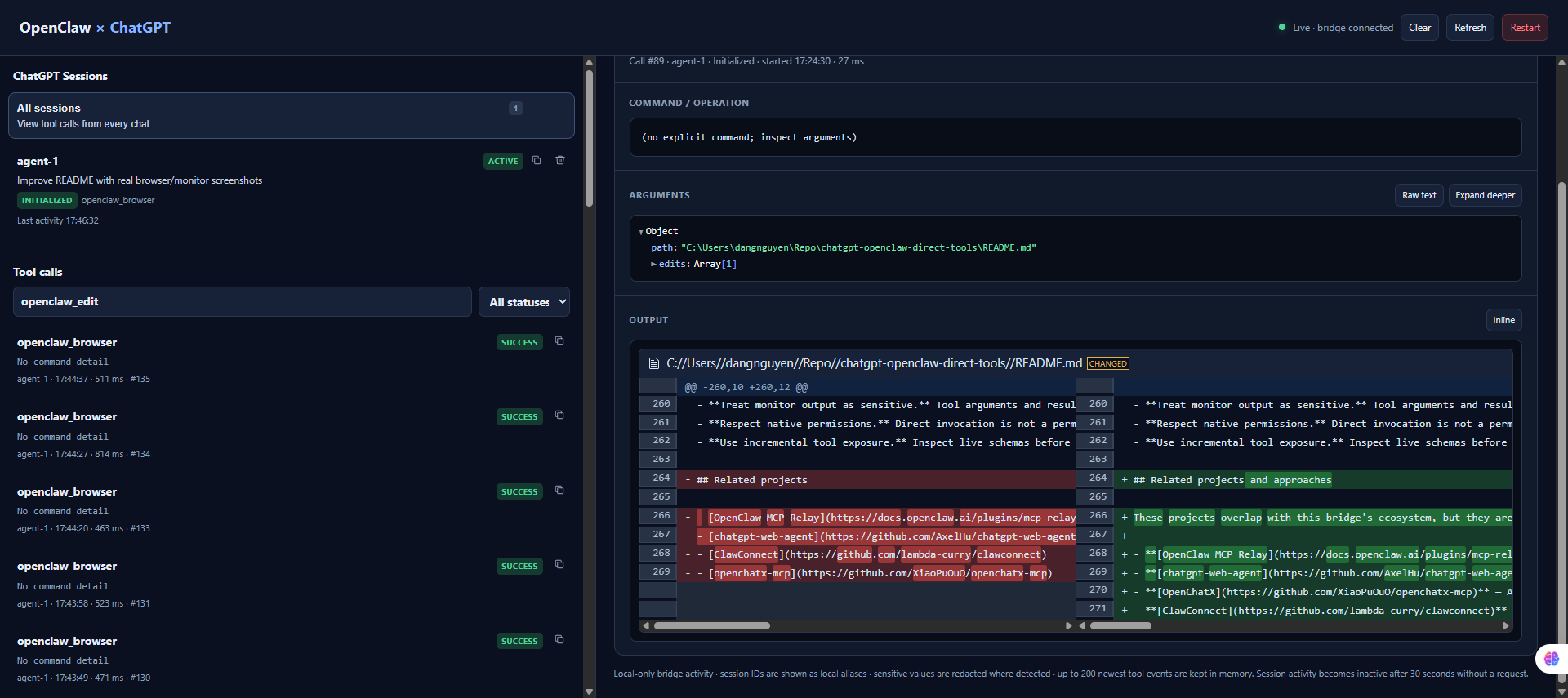Click the left sidebar vertical scrollbar

(589, 139)
